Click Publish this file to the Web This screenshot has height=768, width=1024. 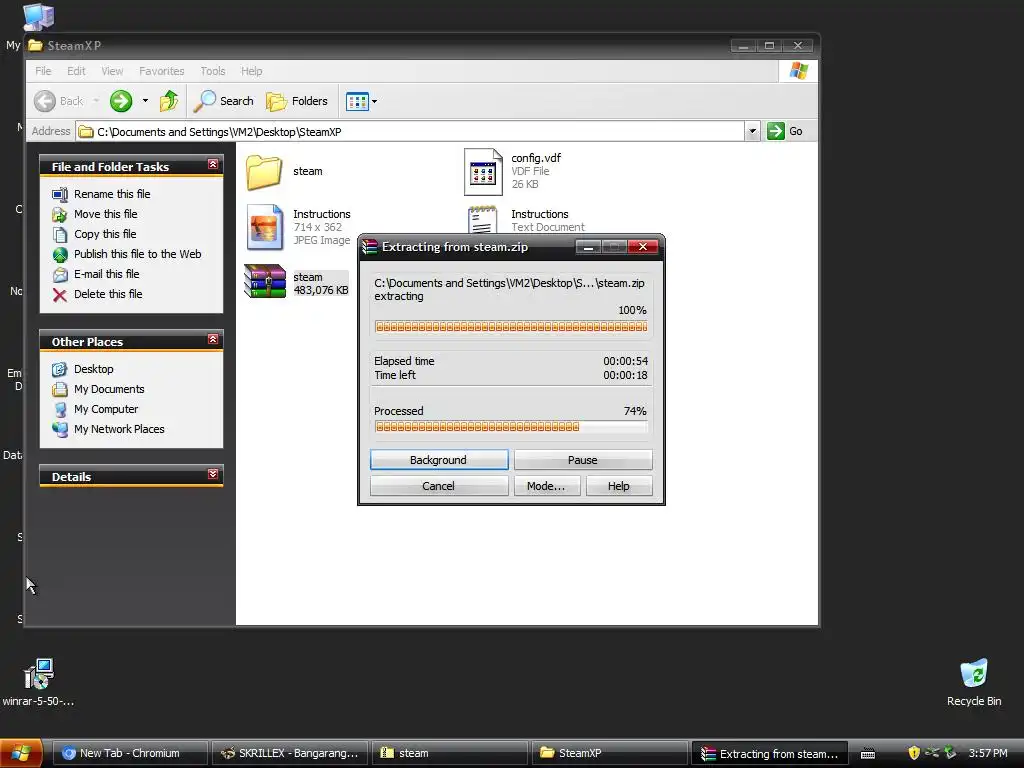[x=137, y=254]
